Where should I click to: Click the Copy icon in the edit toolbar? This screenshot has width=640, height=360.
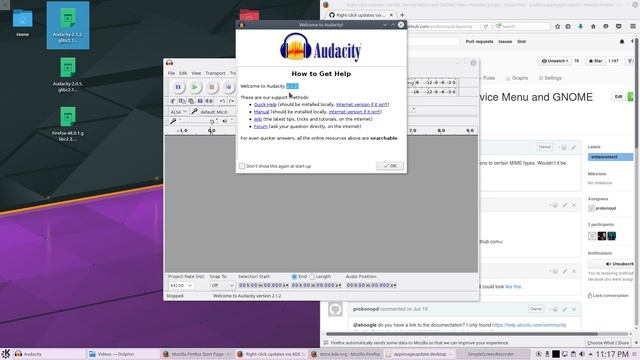pos(182,101)
